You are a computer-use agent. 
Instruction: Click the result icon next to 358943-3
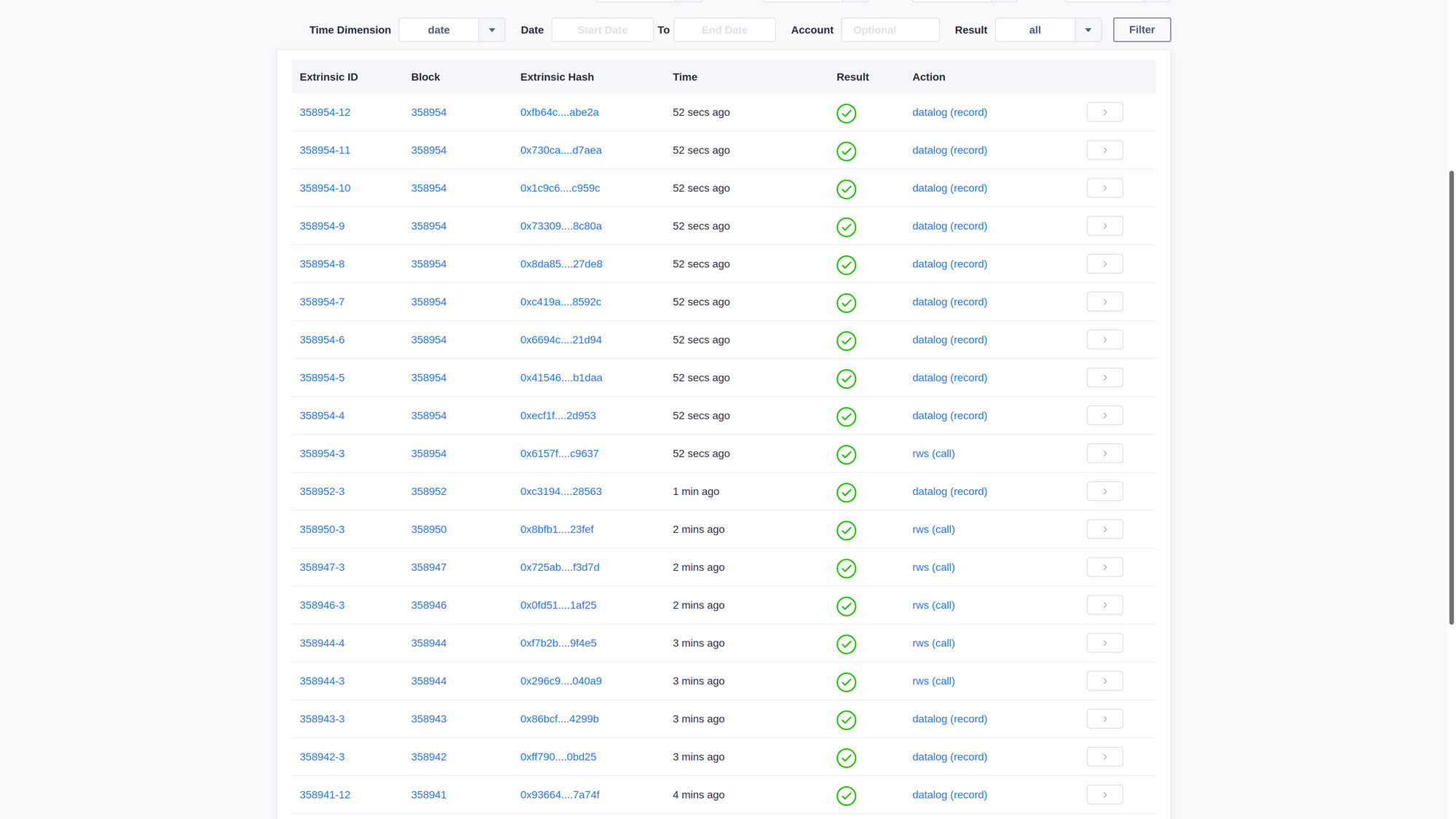point(846,720)
